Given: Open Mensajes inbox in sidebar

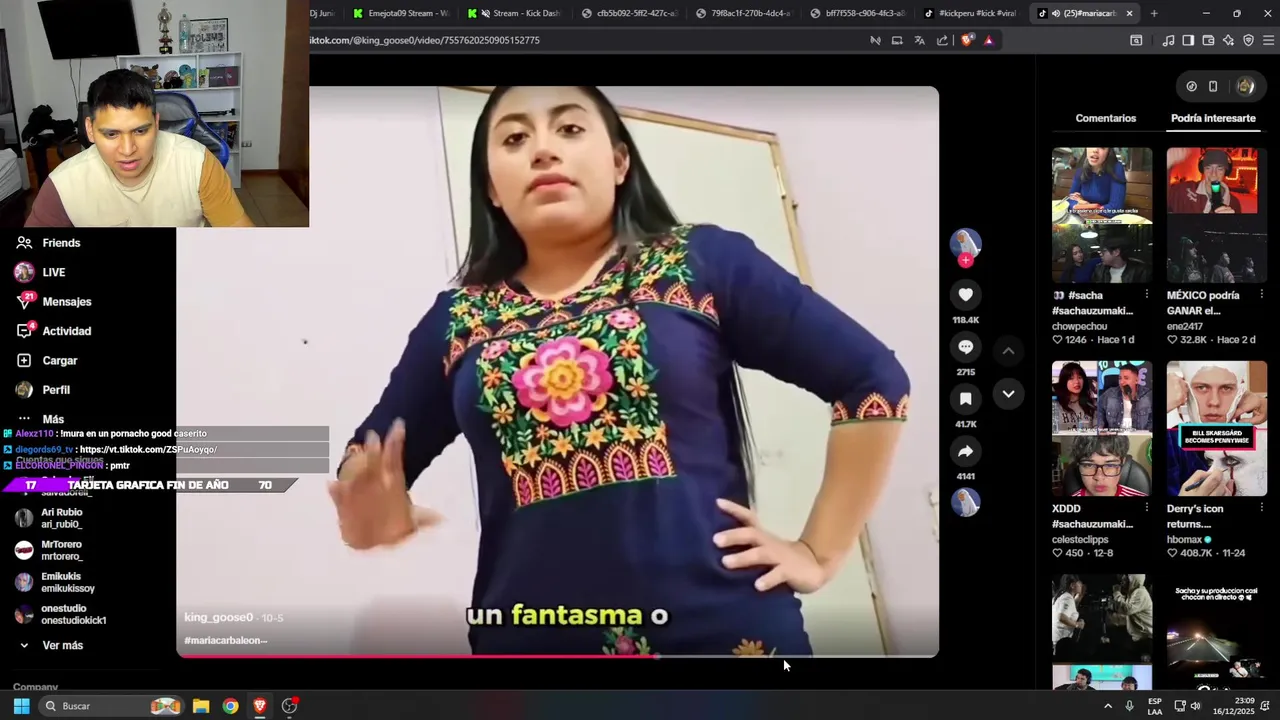Looking at the screenshot, I should pos(66,301).
